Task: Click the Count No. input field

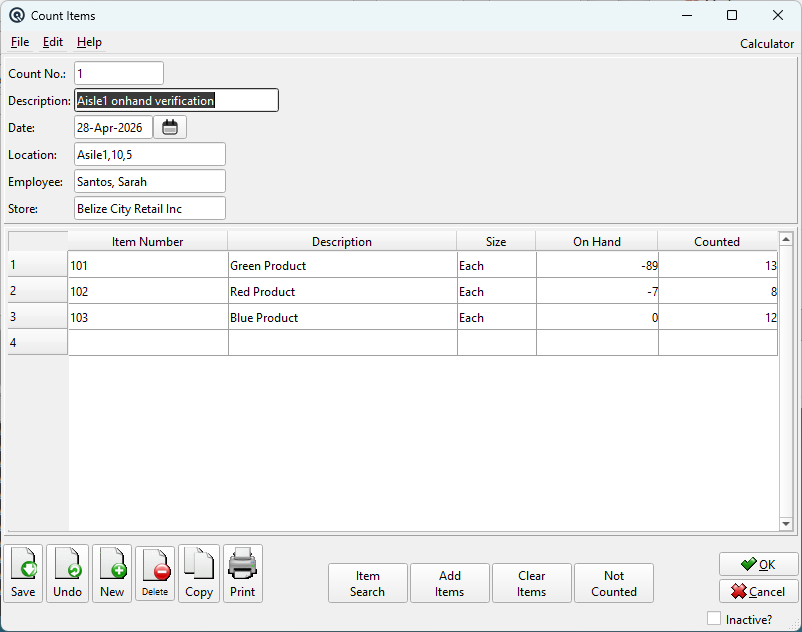Action: click(x=119, y=74)
